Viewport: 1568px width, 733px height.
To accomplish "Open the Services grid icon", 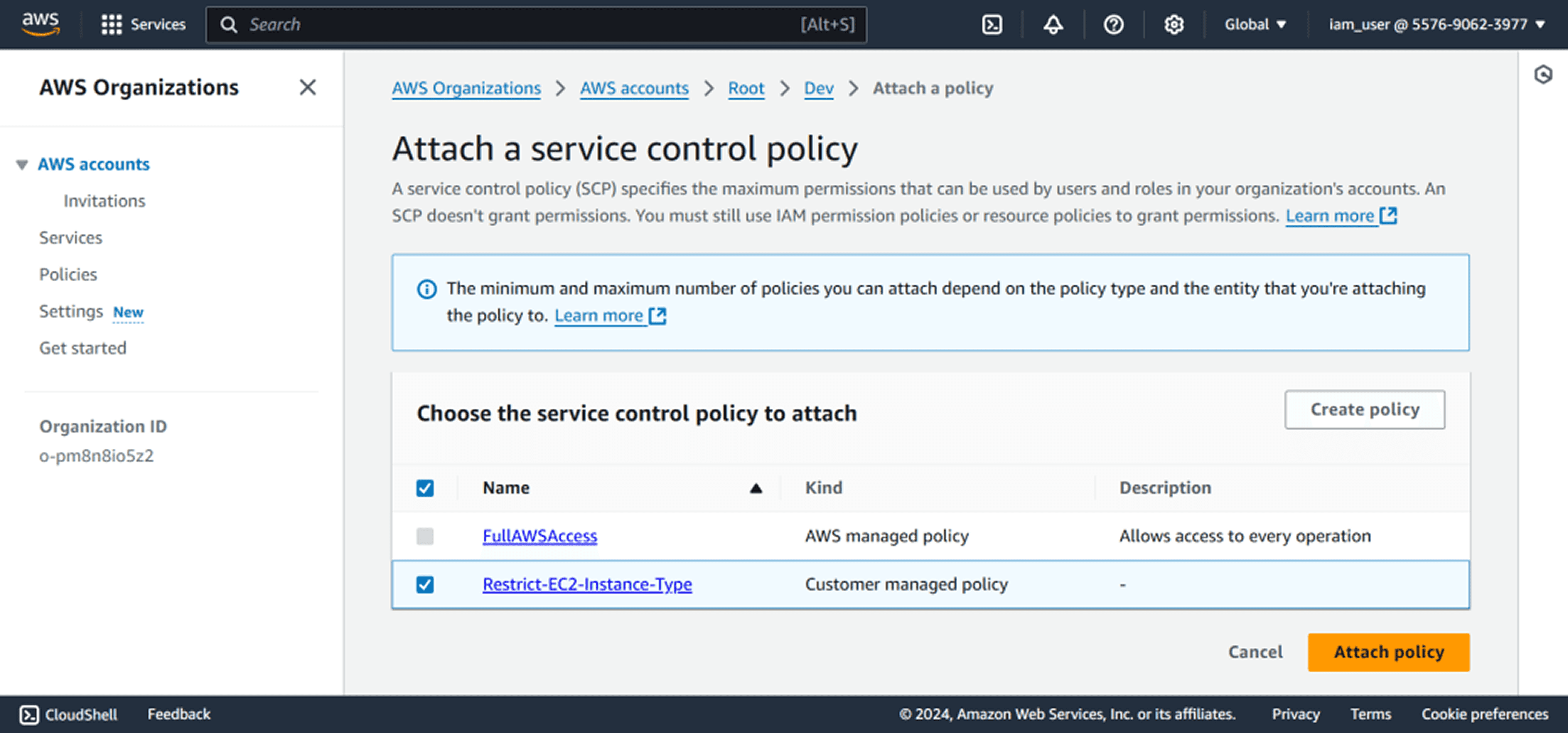I will pos(111,24).
